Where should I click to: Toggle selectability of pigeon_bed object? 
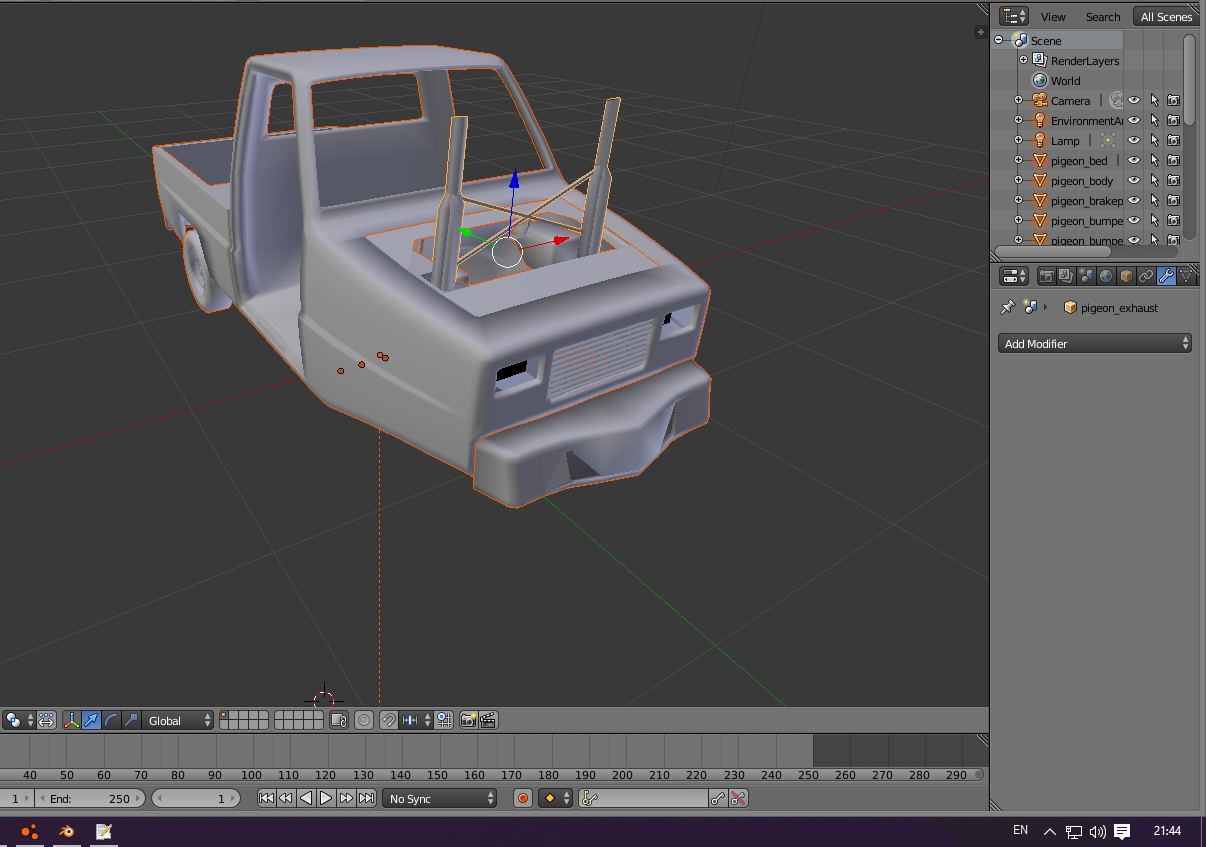[x=1154, y=160]
